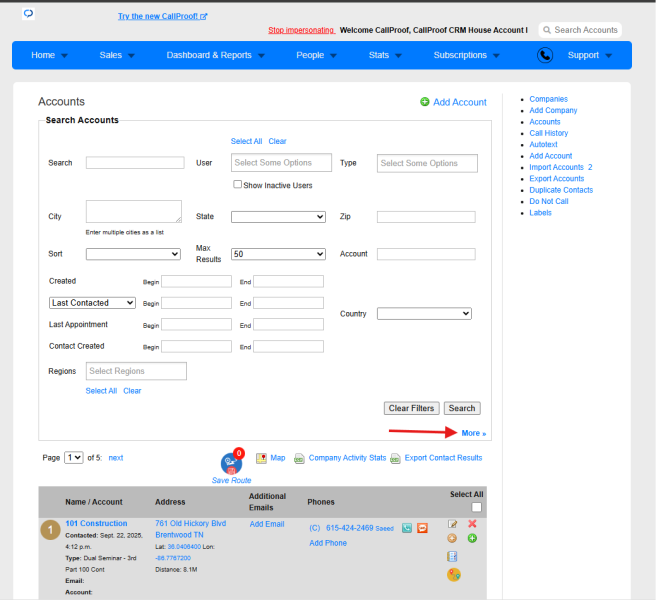Open the Last Contacted dropdown

(92, 303)
